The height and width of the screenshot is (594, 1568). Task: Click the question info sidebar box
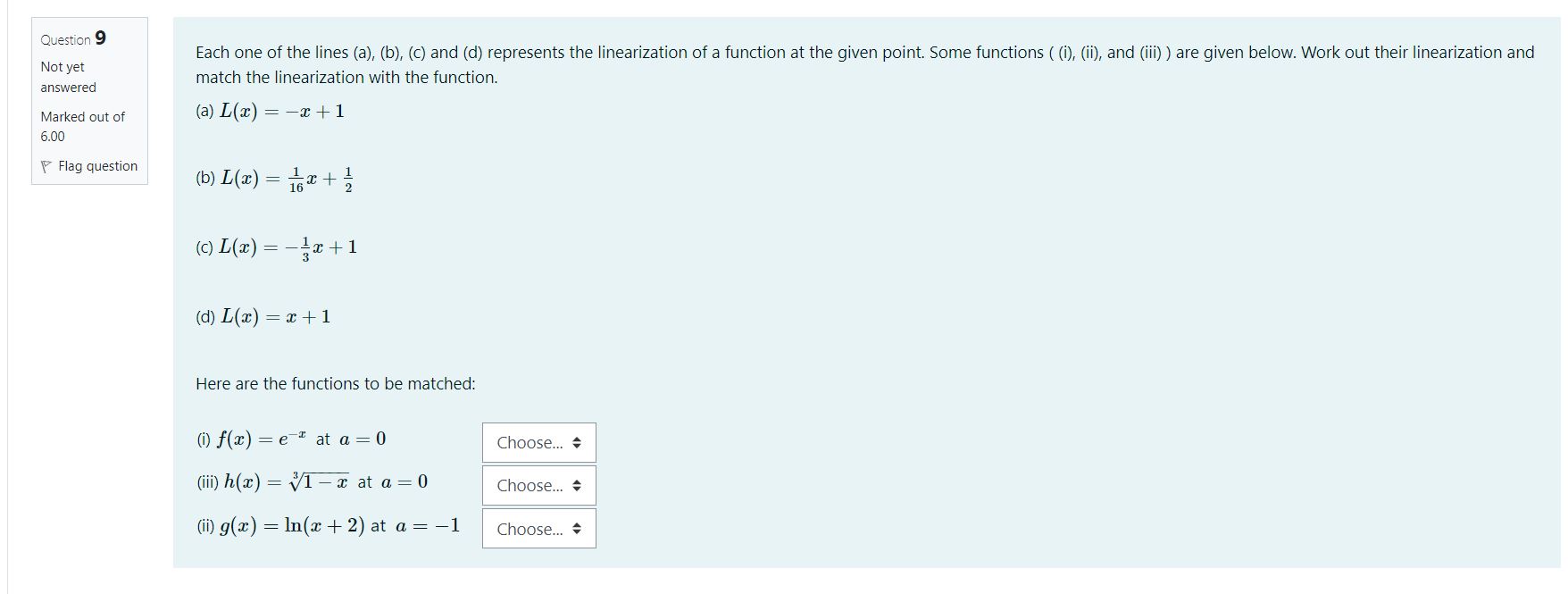(x=88, y=98)
